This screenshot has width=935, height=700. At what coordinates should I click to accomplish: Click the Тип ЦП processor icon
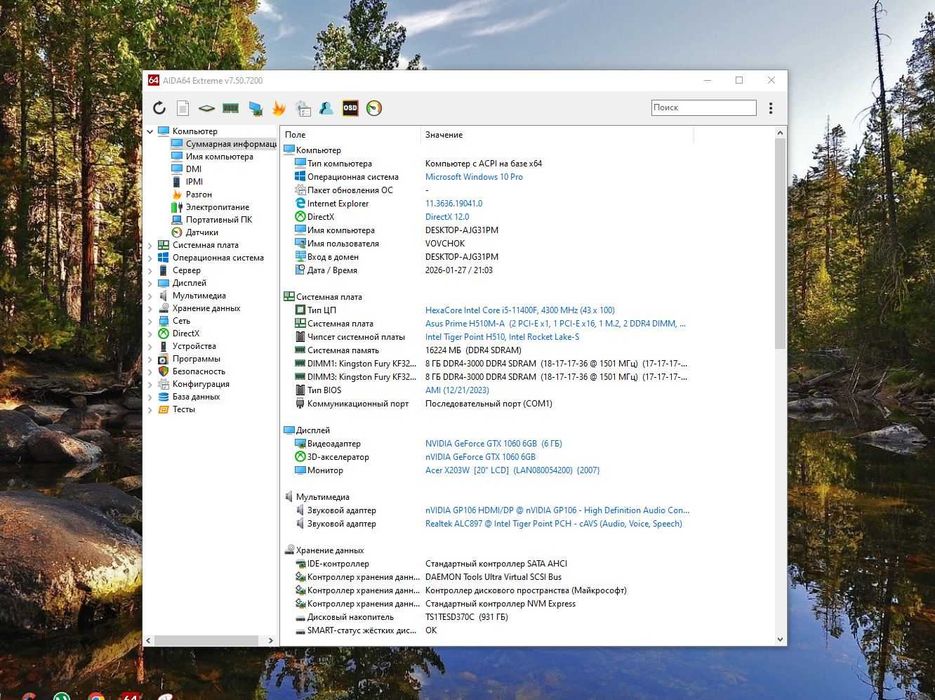click(x=300, y=310)
